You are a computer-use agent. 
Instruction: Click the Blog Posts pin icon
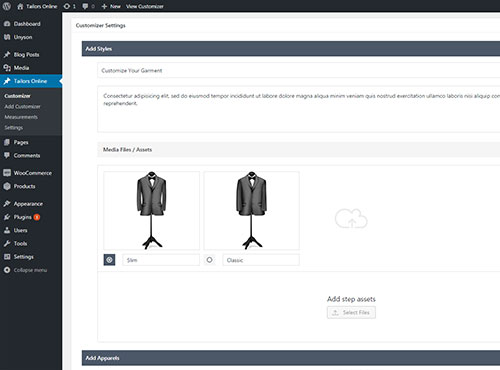(7, 54)
